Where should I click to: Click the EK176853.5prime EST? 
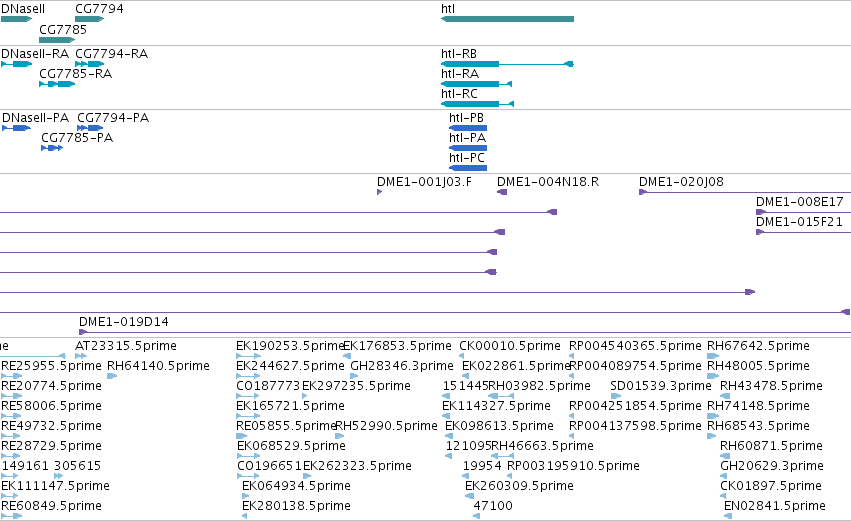coord(347,356)
